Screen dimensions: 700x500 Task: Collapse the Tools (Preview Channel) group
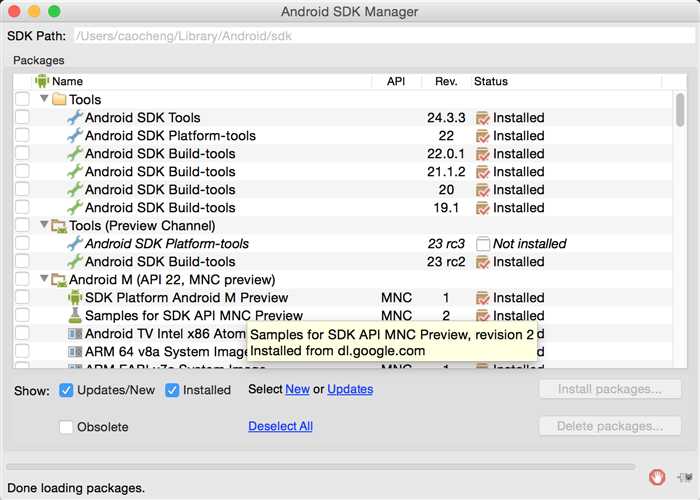(44, 225)
